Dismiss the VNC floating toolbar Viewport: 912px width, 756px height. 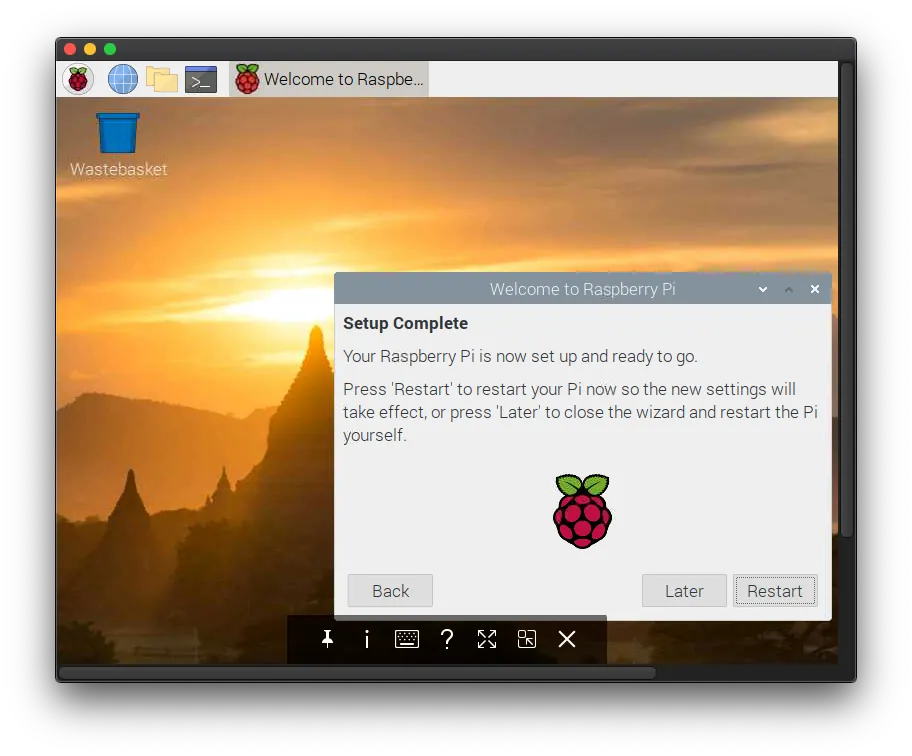point(567,639)
